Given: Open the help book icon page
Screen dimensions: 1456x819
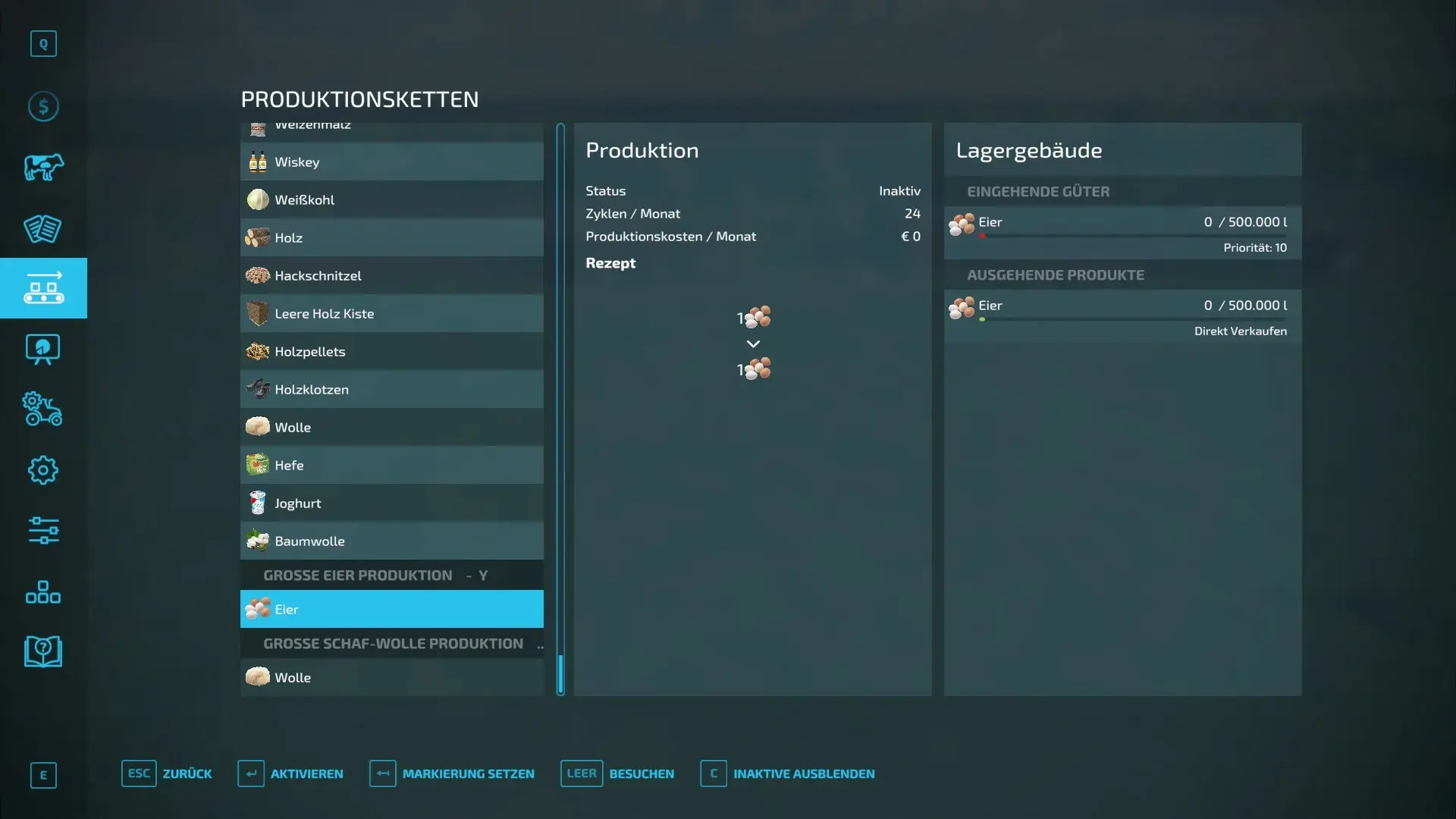Looking at the screenshot, I should click(x=43, y=652).
